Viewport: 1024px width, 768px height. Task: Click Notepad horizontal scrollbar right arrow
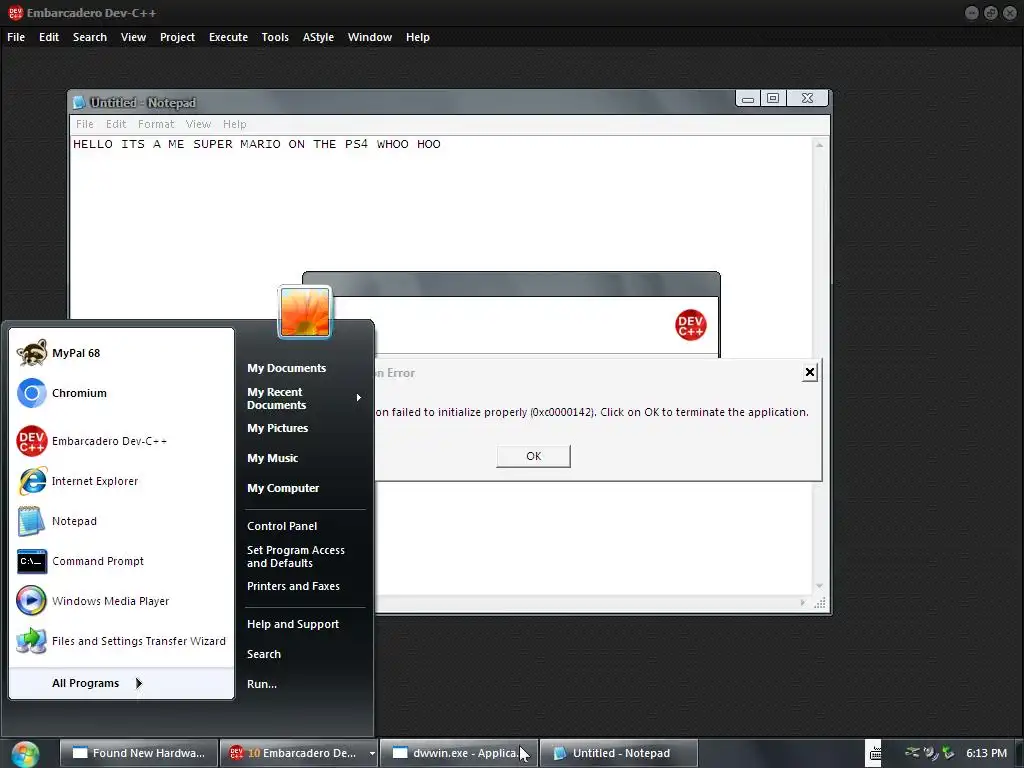[803, 603]
